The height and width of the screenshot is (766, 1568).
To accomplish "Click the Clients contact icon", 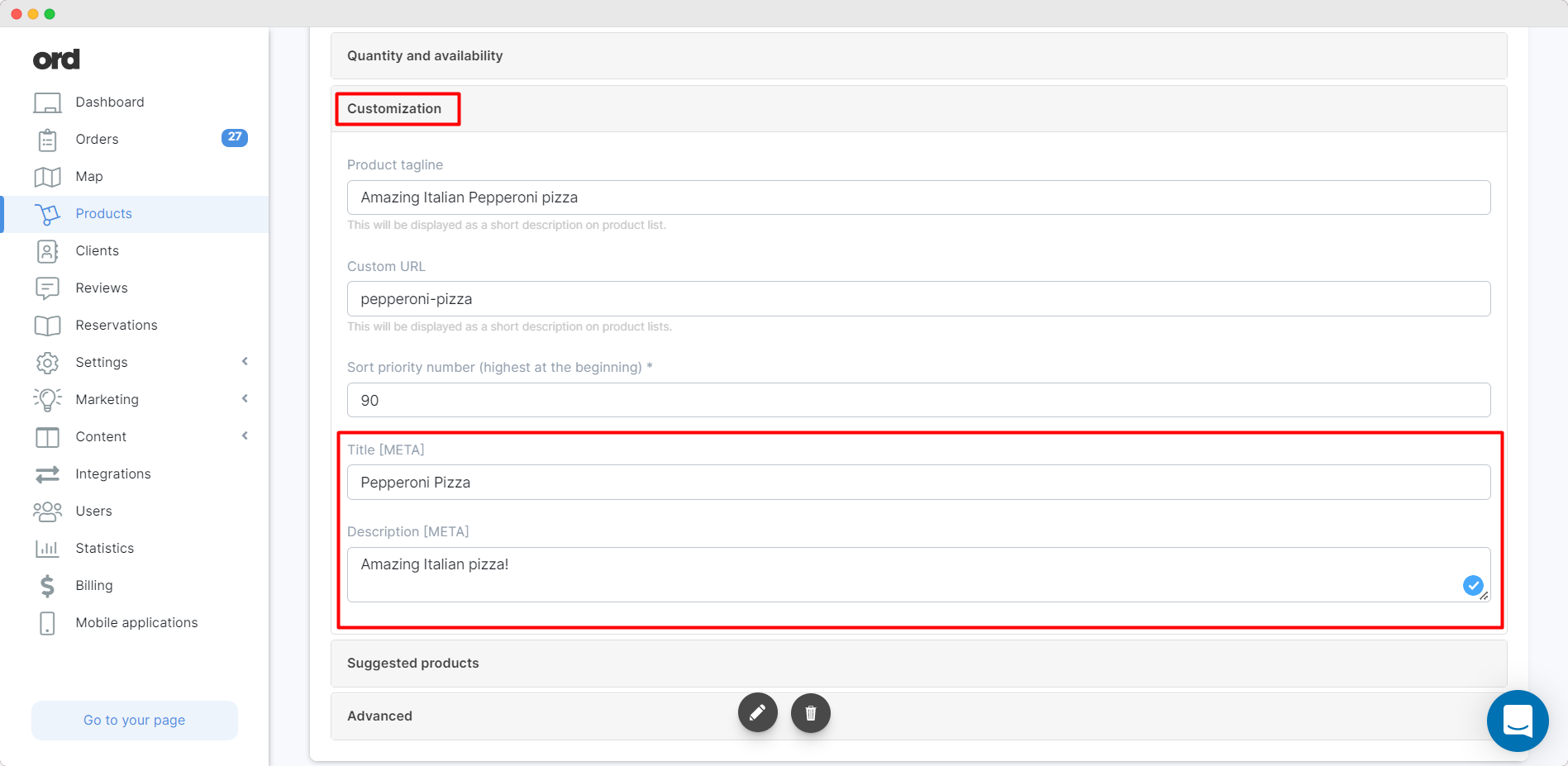I will pyautogui.click(x=47, y=251).
